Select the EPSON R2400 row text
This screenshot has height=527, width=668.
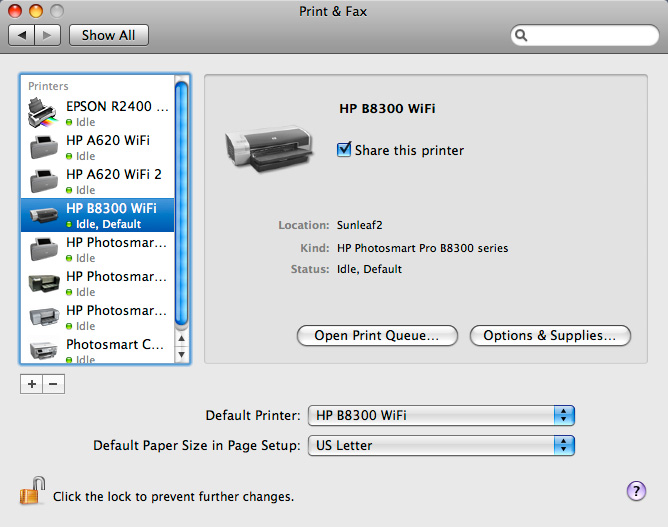117,107
